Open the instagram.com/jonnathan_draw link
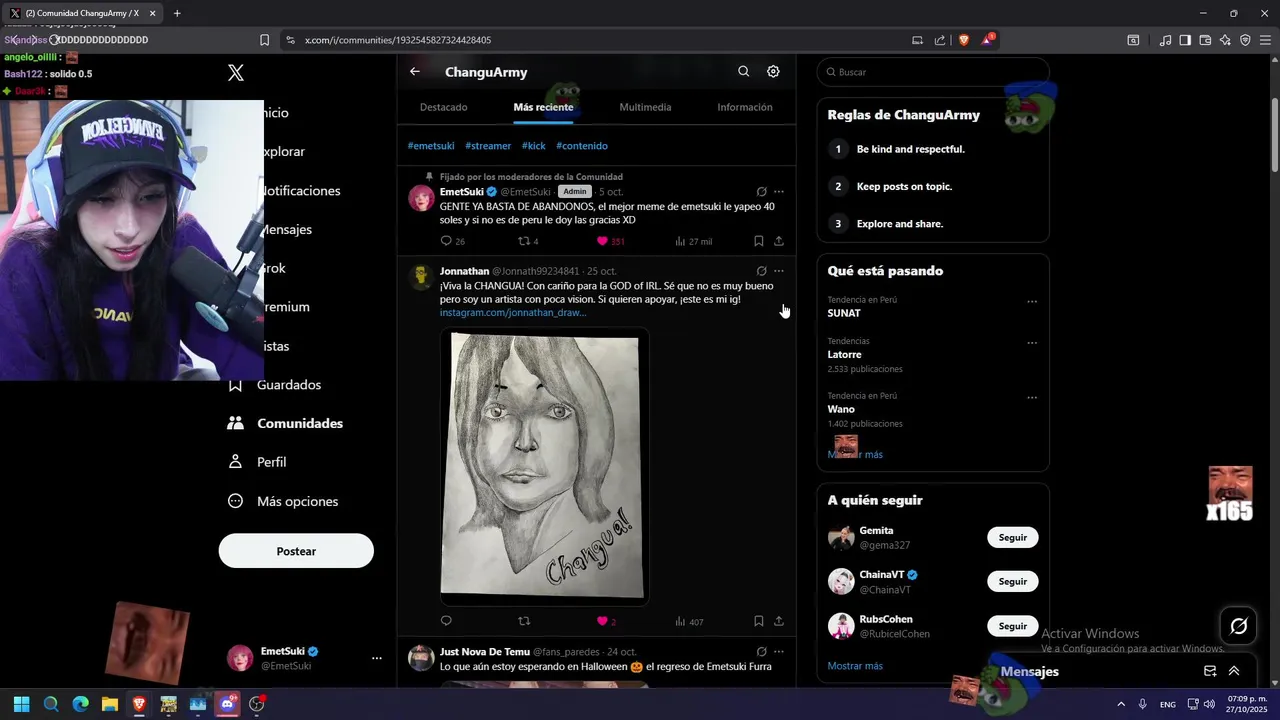 [513, 312]
